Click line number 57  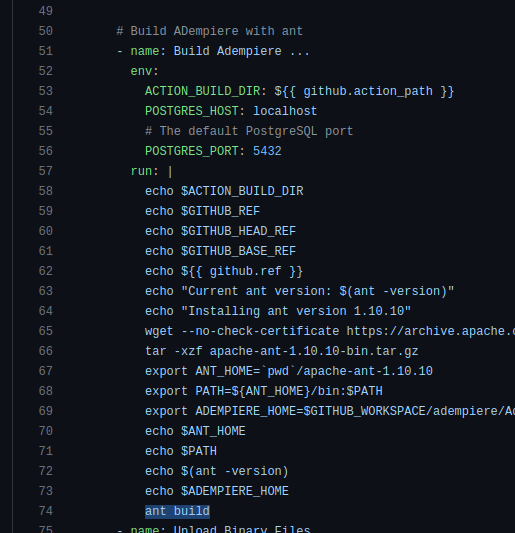(46, 171)
